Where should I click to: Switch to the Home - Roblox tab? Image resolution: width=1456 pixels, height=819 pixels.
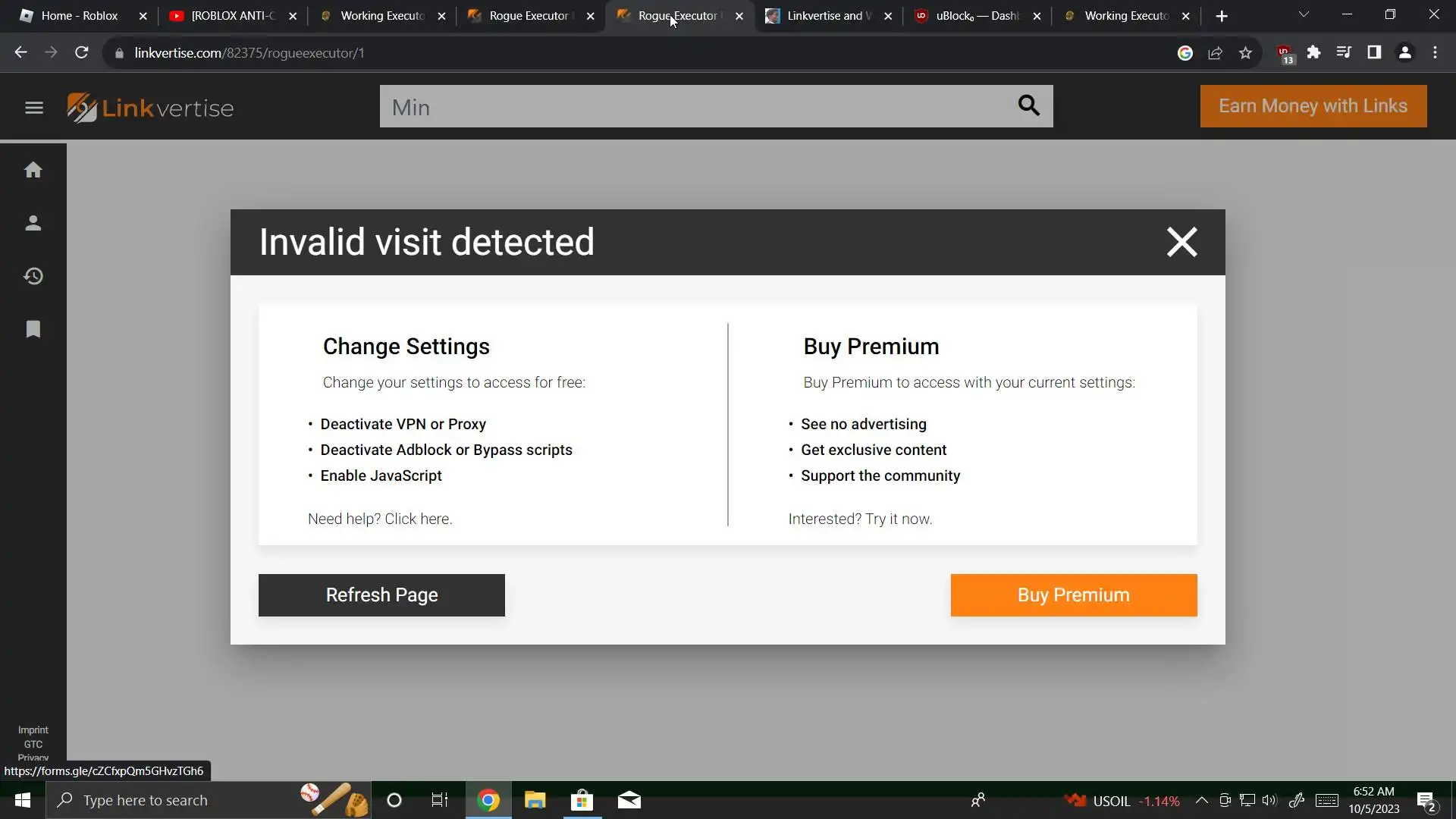coord(79,16)
